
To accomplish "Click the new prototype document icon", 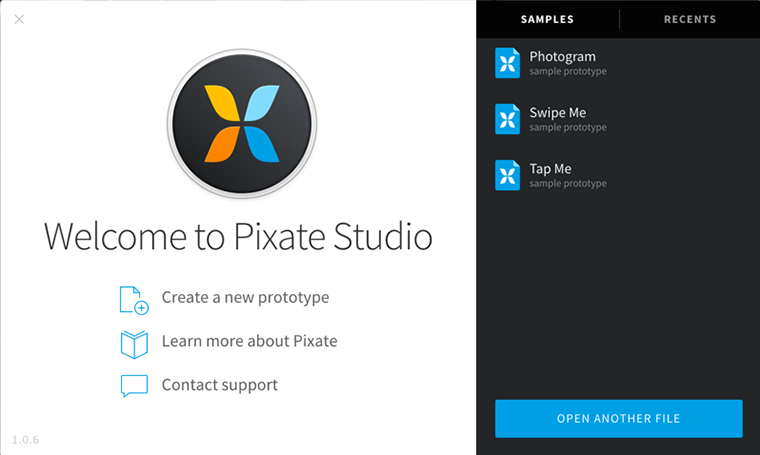I will [x=134, y=300].
